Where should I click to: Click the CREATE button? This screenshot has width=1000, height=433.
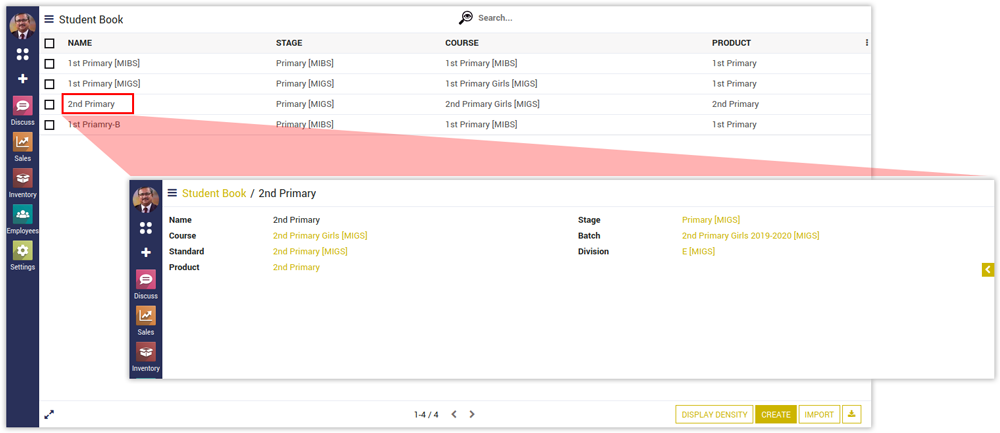775,414
